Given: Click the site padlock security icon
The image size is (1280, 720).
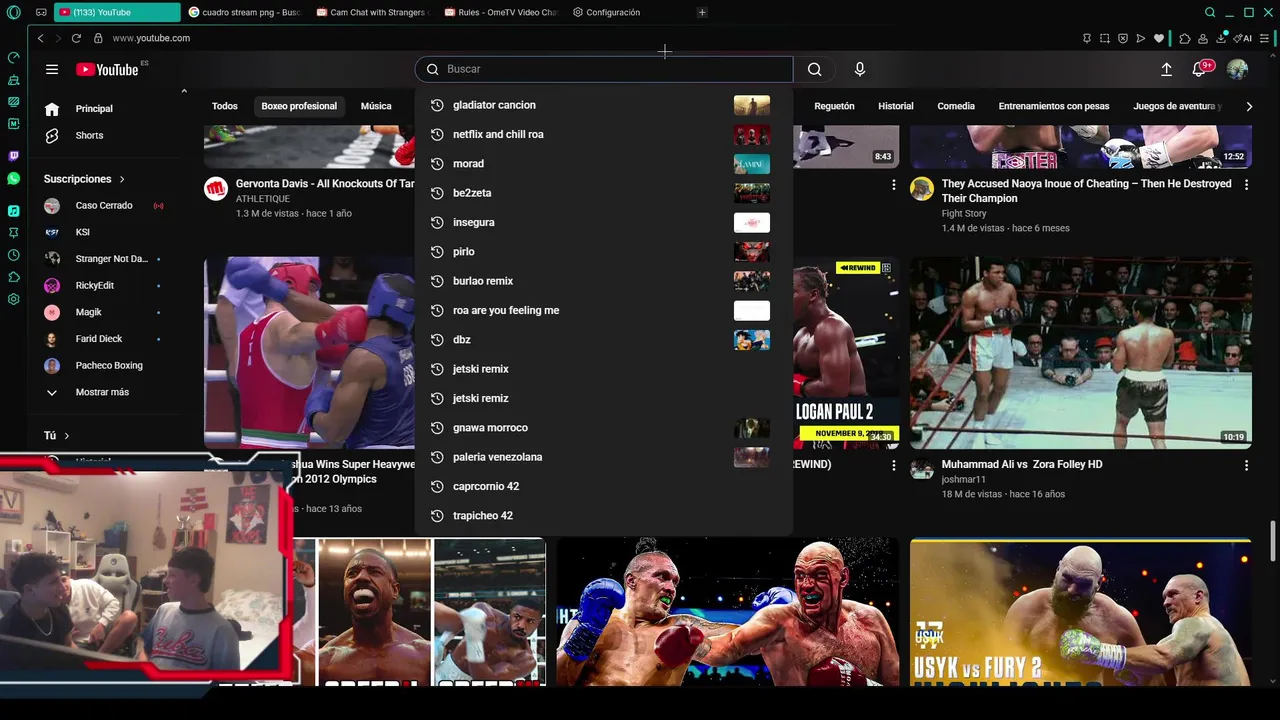Looking at the screenshot, I should (x=98, y=38).
